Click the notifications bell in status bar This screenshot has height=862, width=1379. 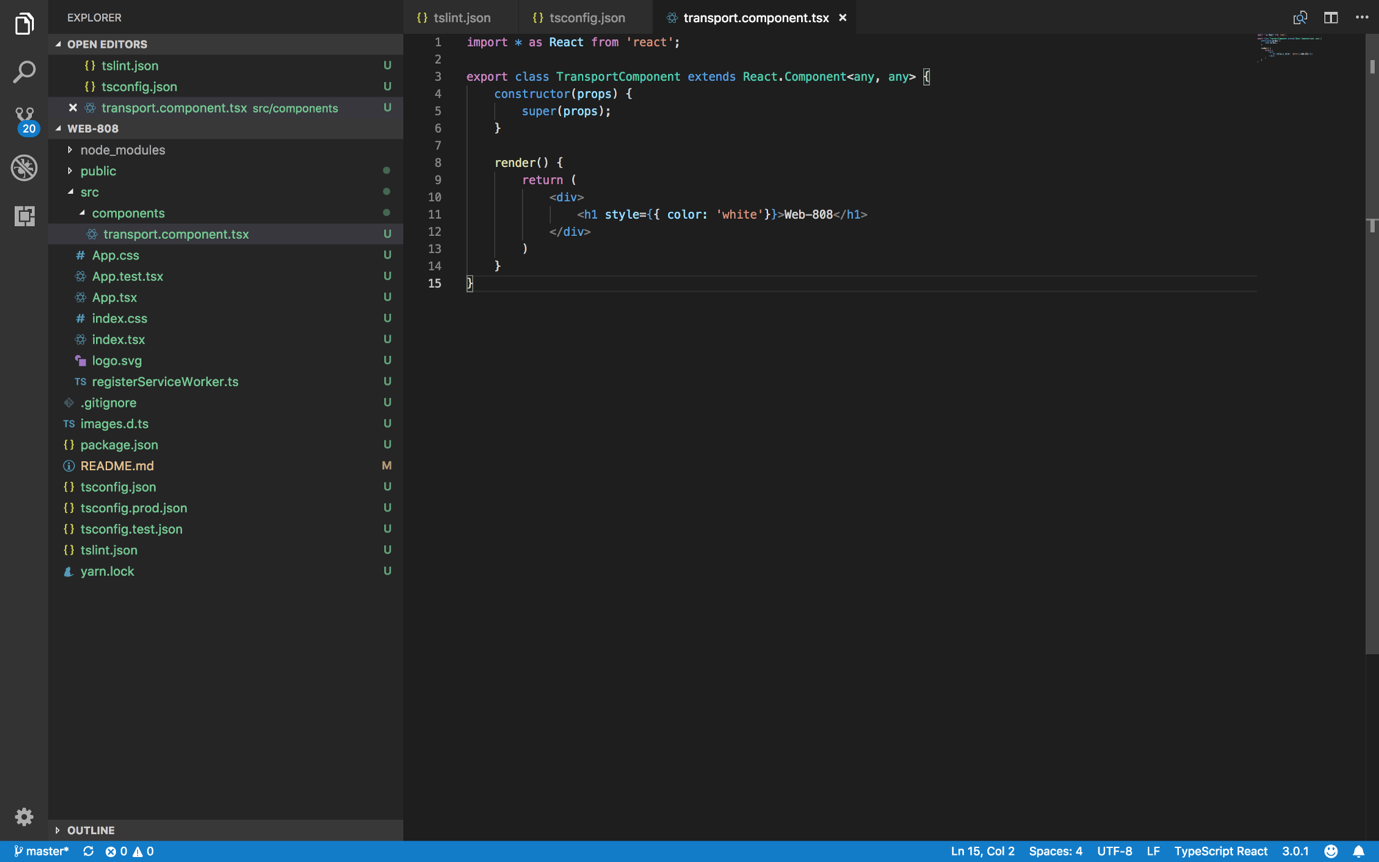[x=1358, y=851]
